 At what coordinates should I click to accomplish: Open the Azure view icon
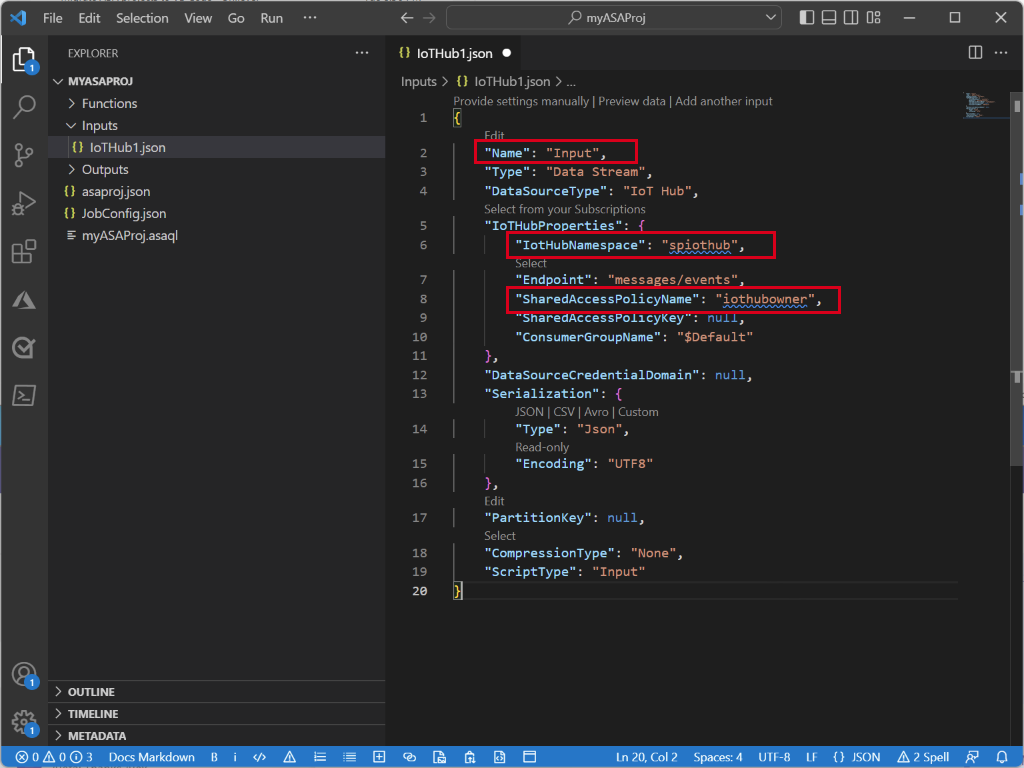[x=24, y=300]
